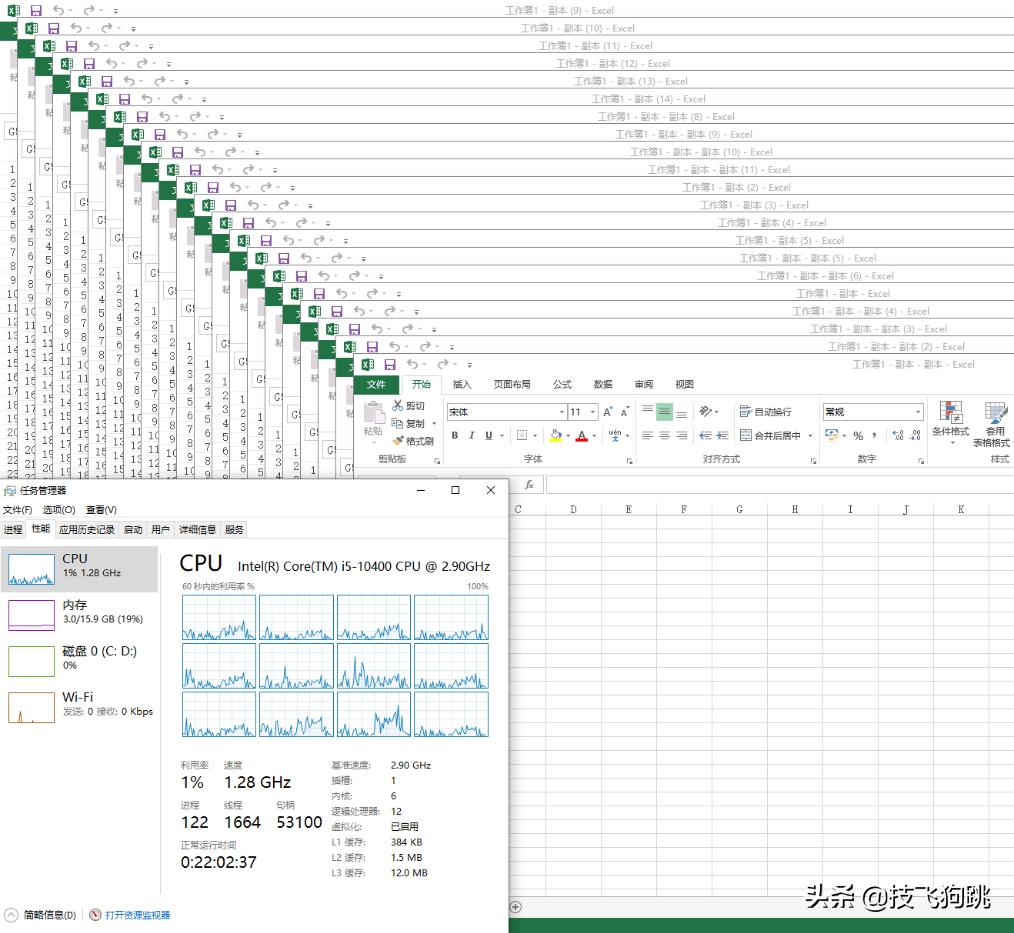Open number format 常规 dropdown
The height and width of the screenshot is (933, 1014).
coord(918,412)
